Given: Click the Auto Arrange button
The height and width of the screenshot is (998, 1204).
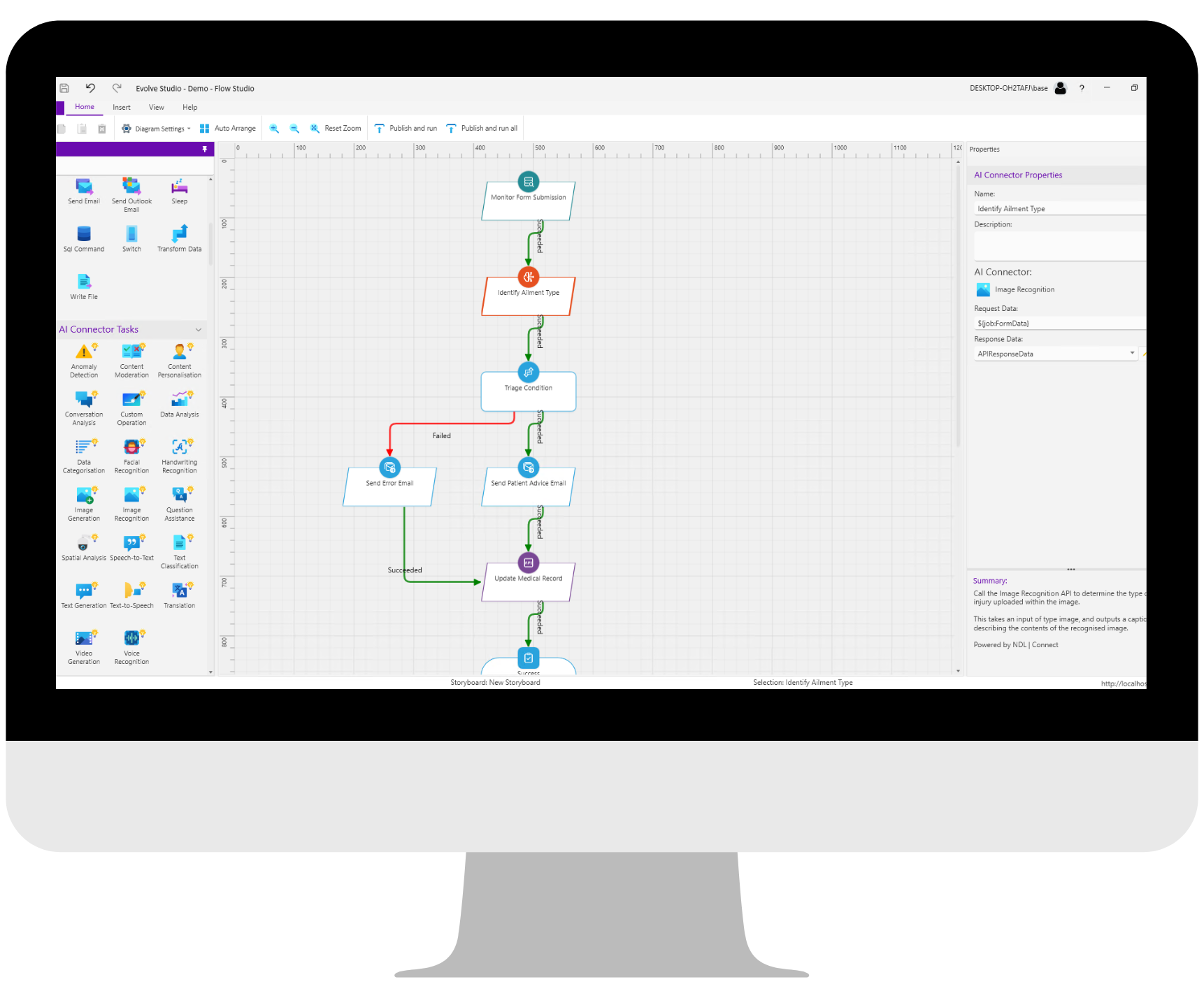Looking at the screenshot, I should (227, 128).
